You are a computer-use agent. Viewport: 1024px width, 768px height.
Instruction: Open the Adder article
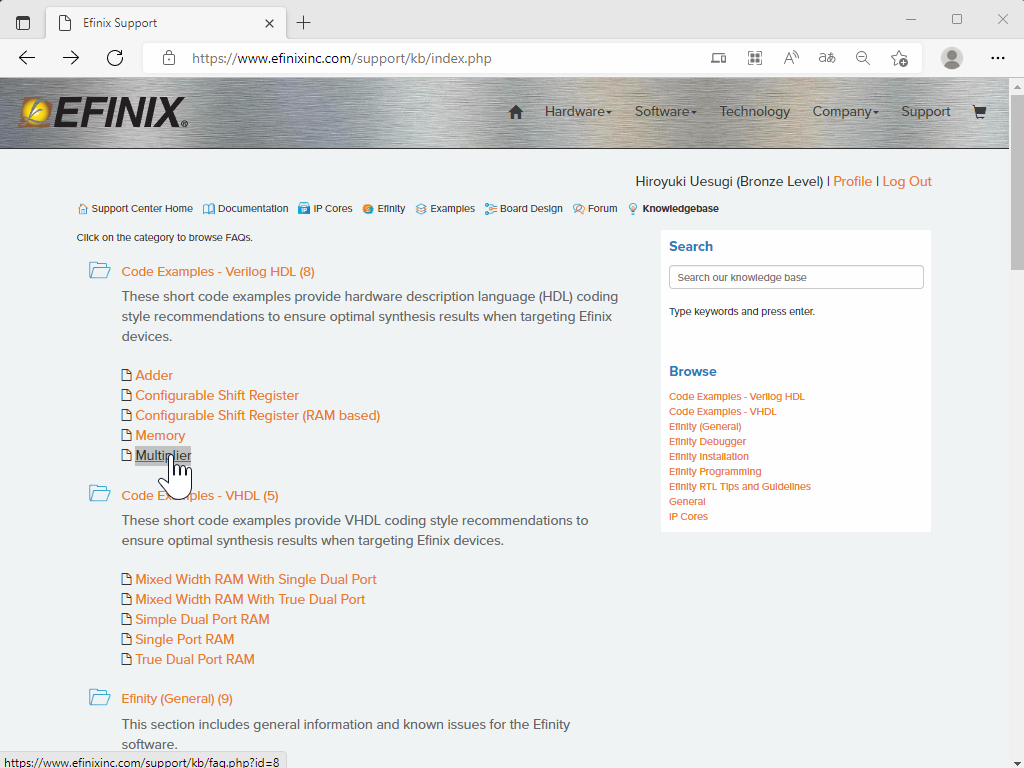click(x=154, y=376)
